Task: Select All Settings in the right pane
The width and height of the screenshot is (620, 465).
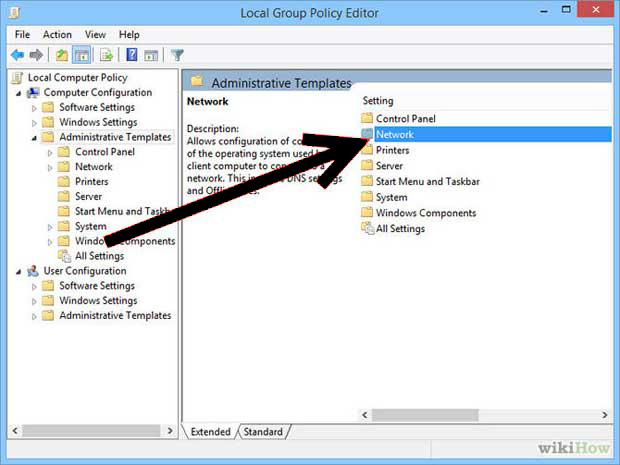Action: pos(400,228)
